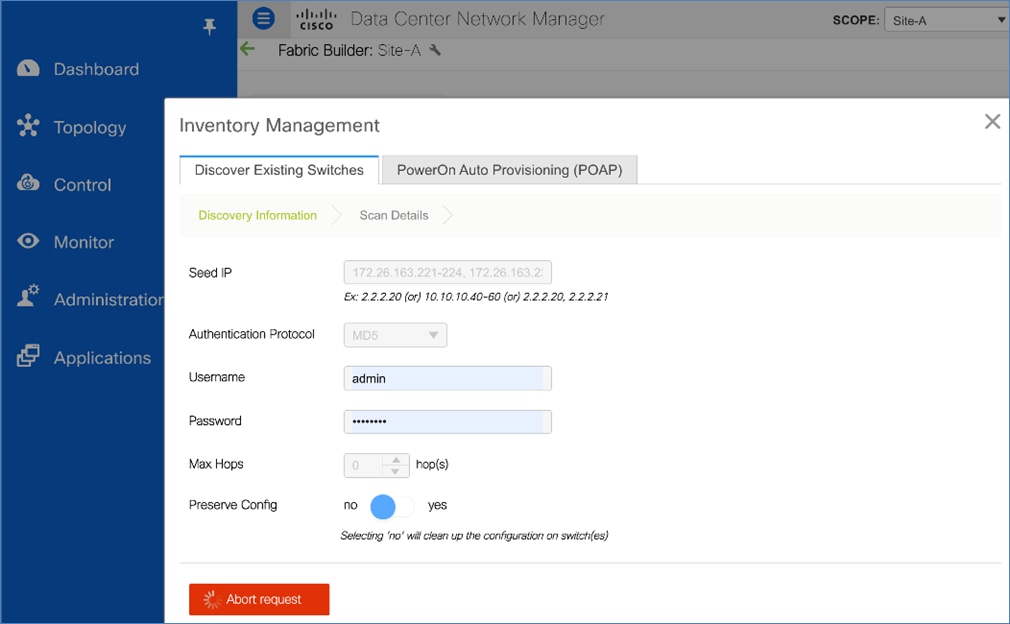The image size is (1010, 624).
Task: Open fabric settings wrench icon
Action: pos(435,50)
